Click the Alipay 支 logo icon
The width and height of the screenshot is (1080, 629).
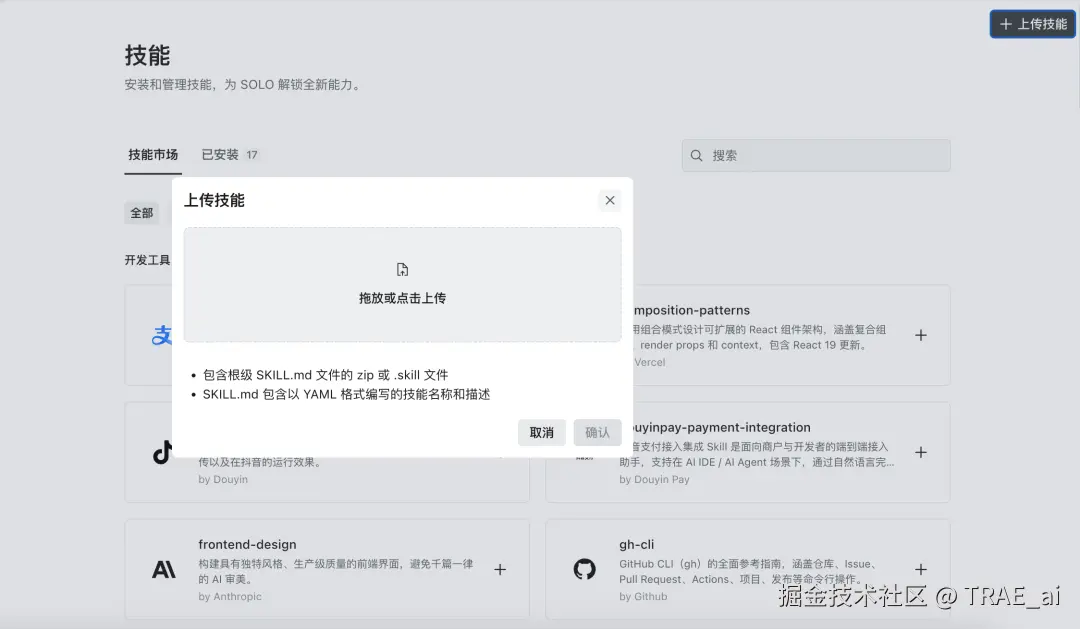162,336
